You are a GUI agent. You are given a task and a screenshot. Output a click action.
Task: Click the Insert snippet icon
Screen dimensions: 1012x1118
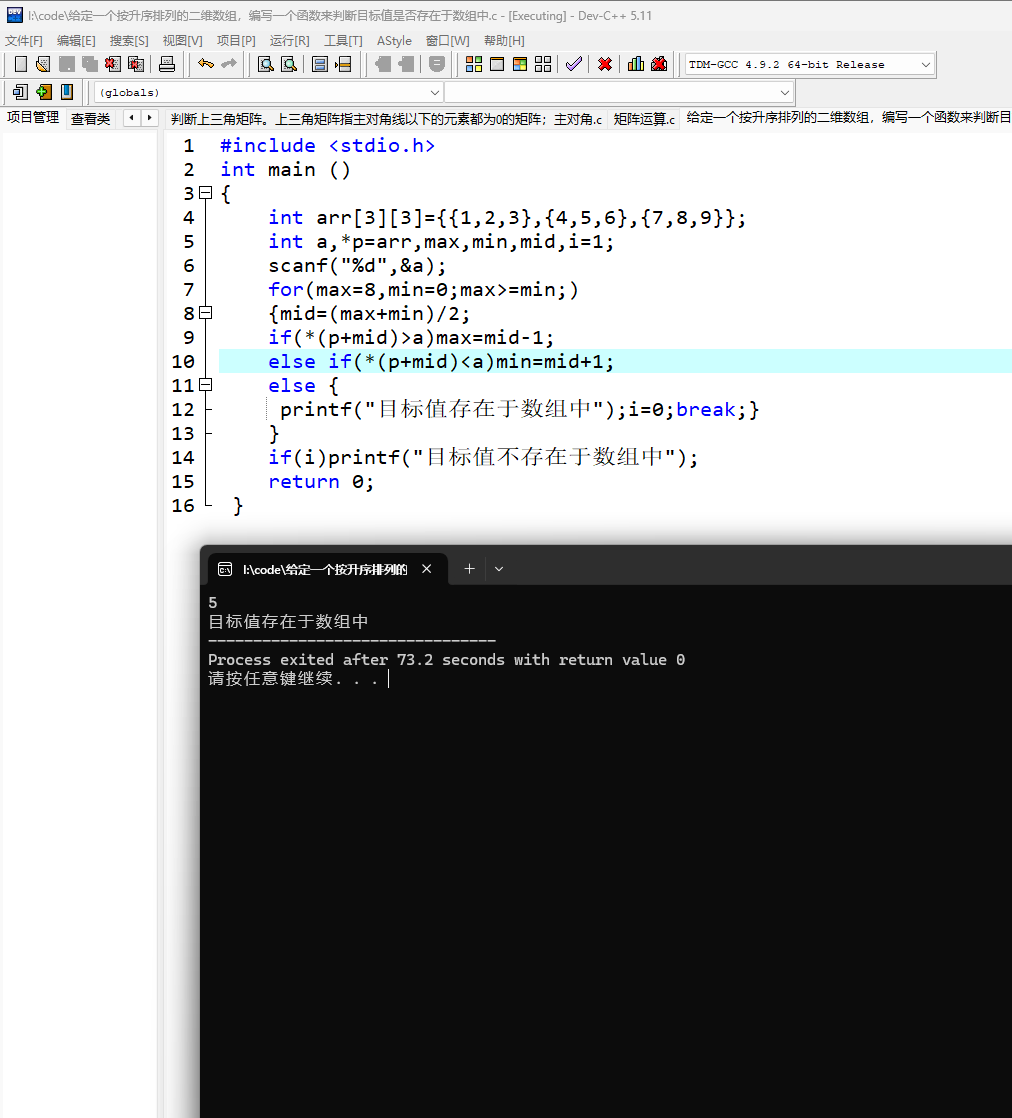tap(20, 92)
